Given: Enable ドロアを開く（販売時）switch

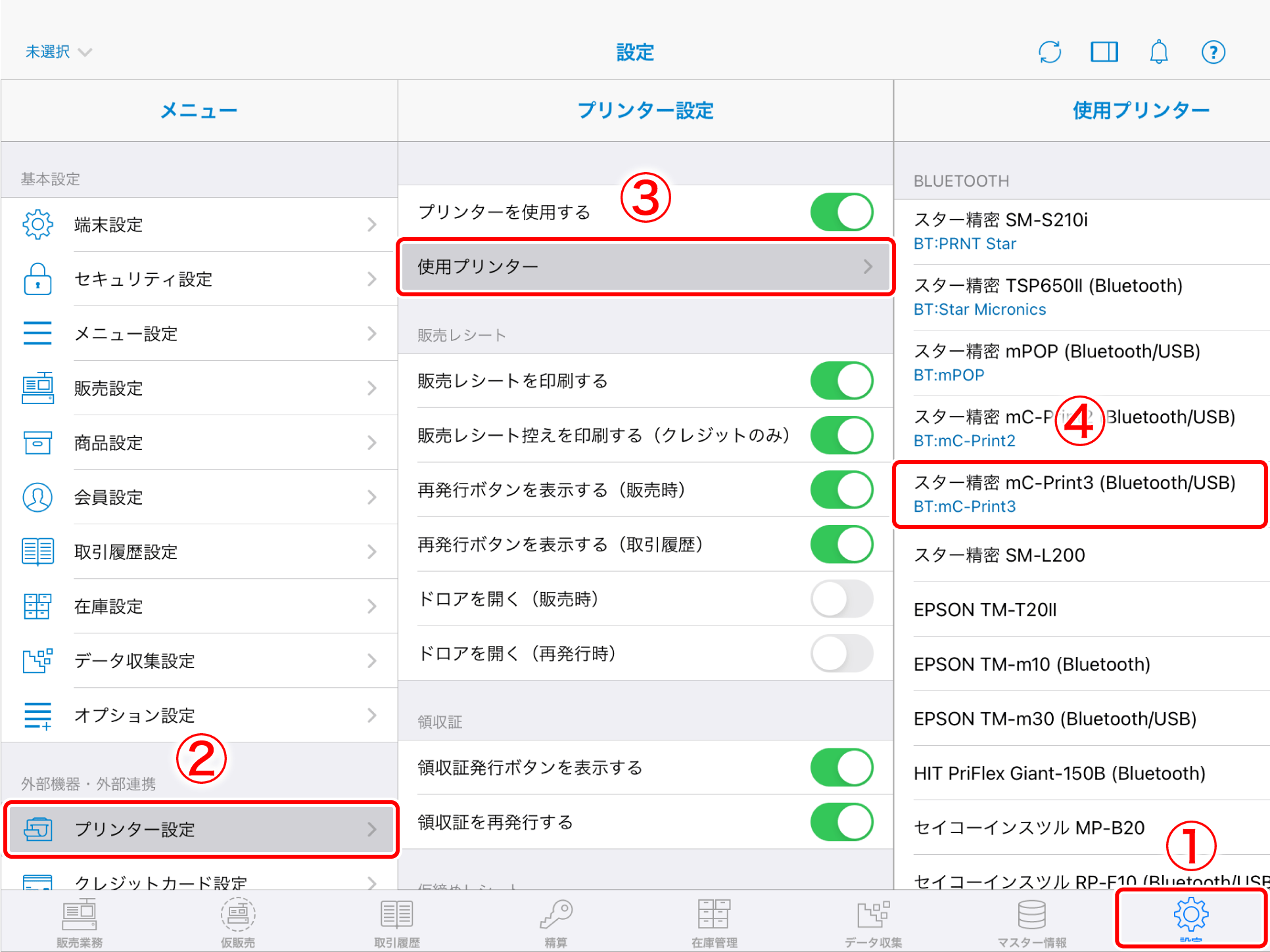Looking at the screenshot, I should [842, 599].
